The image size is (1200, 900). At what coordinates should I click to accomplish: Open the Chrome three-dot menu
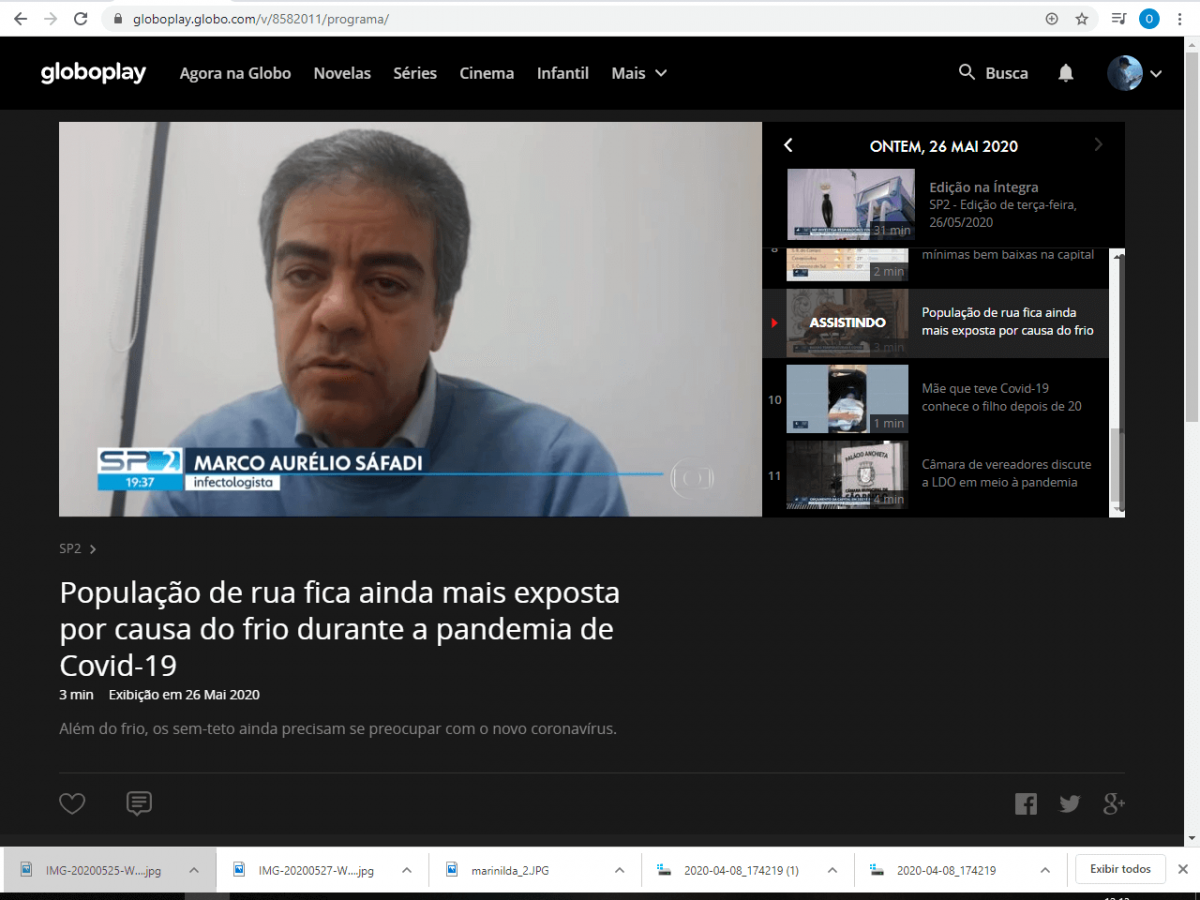click(x=1180, y=19)
